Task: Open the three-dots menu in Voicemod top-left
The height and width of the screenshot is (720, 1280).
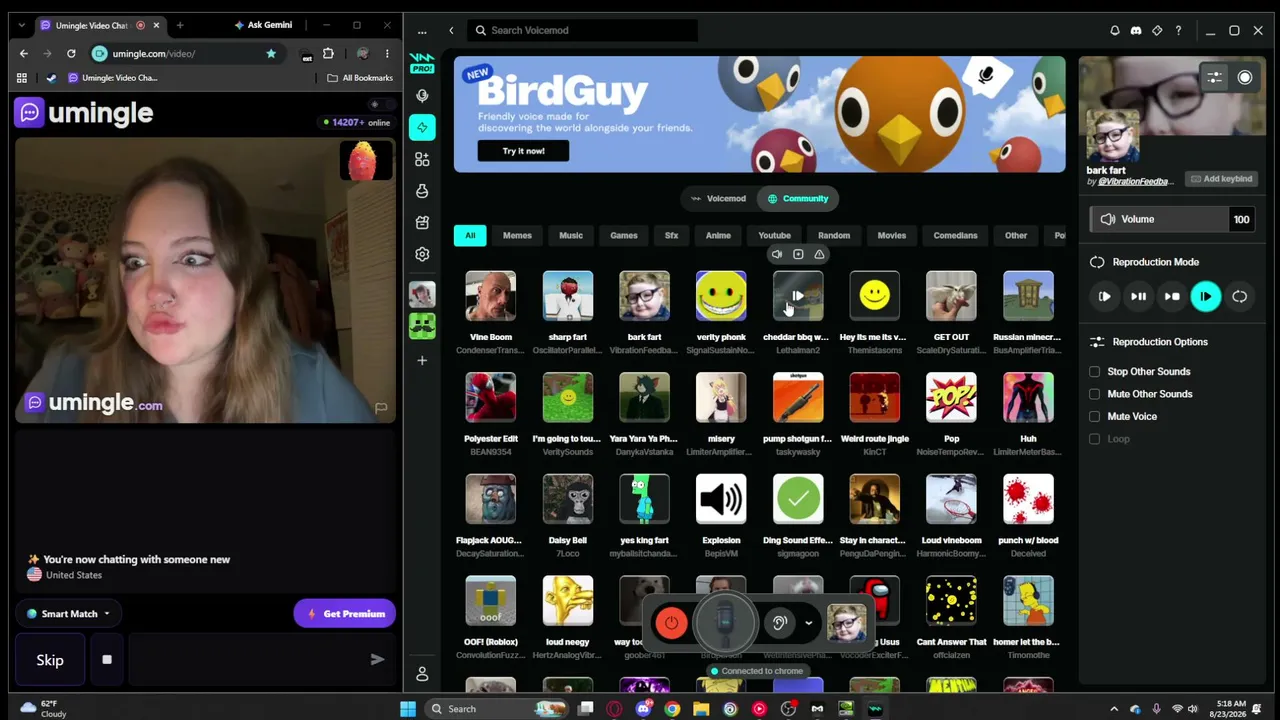Action: click(x=422, y=31)
